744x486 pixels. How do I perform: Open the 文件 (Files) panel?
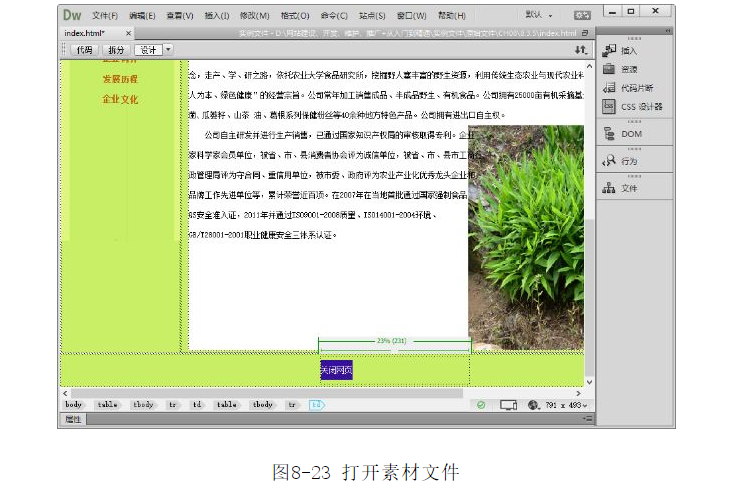point(627,187)
